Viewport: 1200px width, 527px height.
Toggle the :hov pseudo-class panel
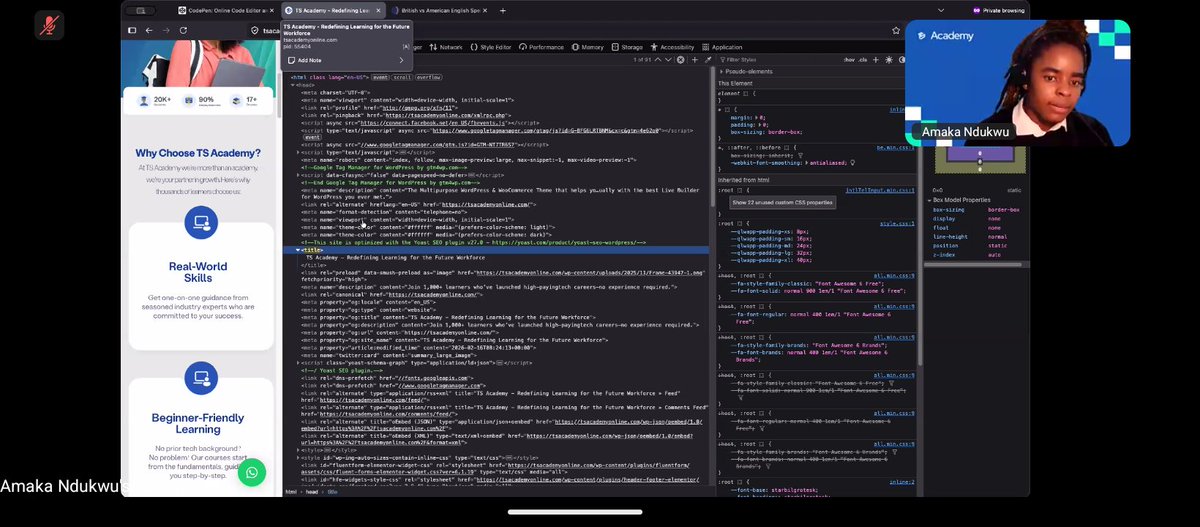[849, 60]
